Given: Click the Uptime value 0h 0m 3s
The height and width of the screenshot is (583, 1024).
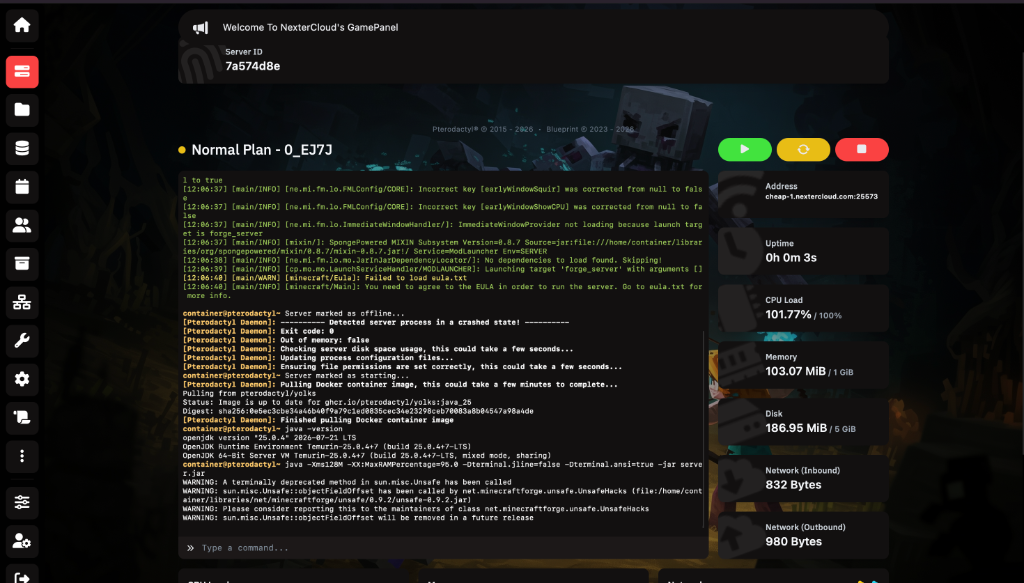Looking at the screenshot, I should tap(791, 258).
